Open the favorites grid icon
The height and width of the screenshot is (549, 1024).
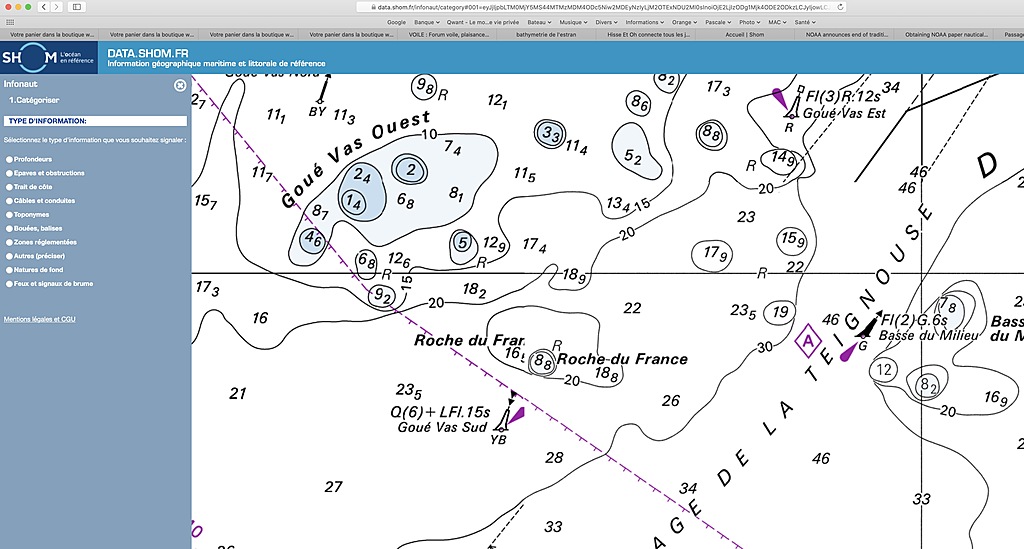(x=10, y=22)
